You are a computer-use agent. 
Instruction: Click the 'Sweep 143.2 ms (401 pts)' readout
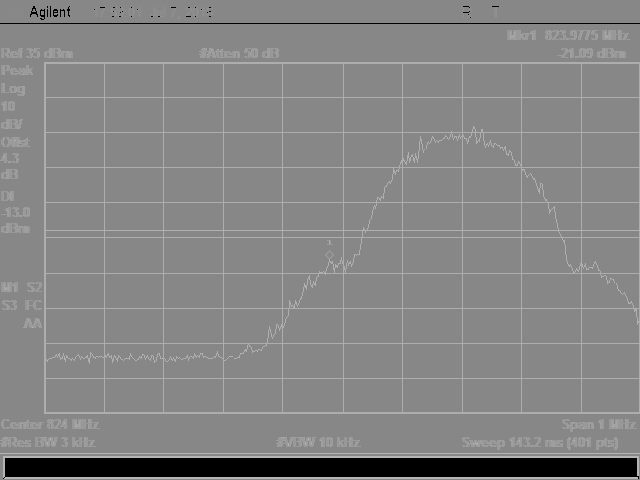tap(540, 442)
